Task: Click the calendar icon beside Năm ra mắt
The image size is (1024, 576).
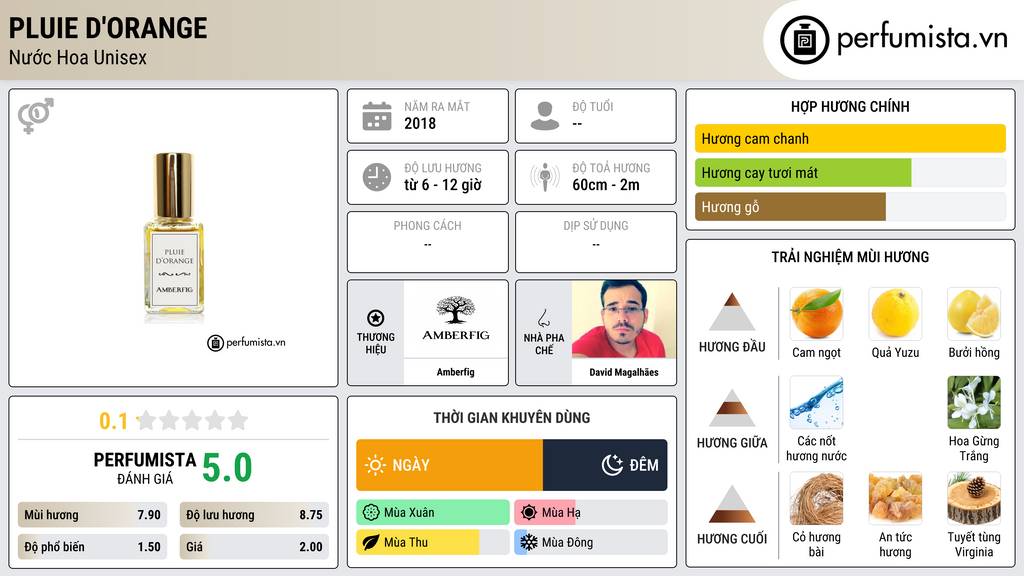Action: (377, 116)
